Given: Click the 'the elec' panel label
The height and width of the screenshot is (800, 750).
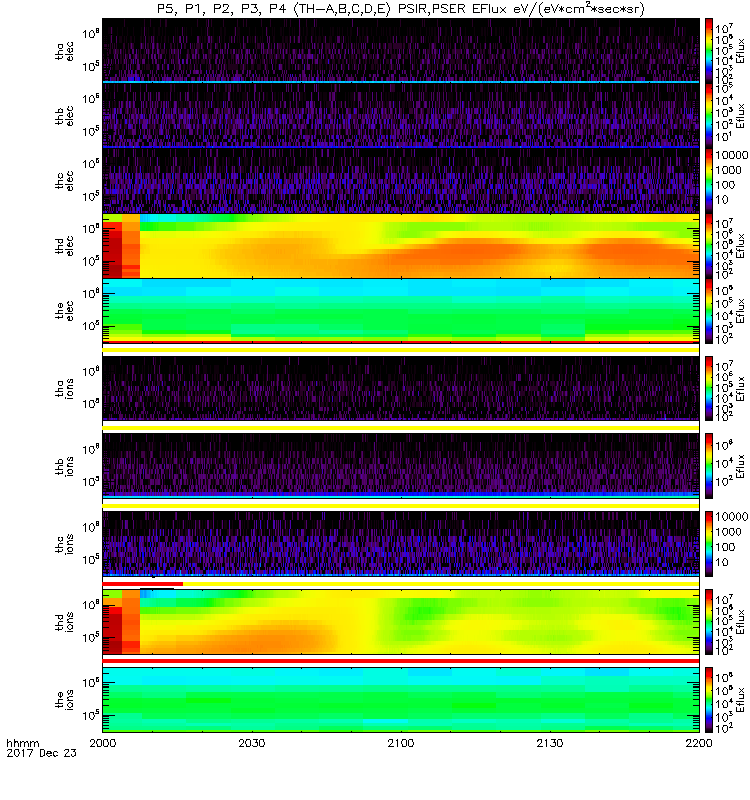Looking at the screenshot, I should point(64,311).
